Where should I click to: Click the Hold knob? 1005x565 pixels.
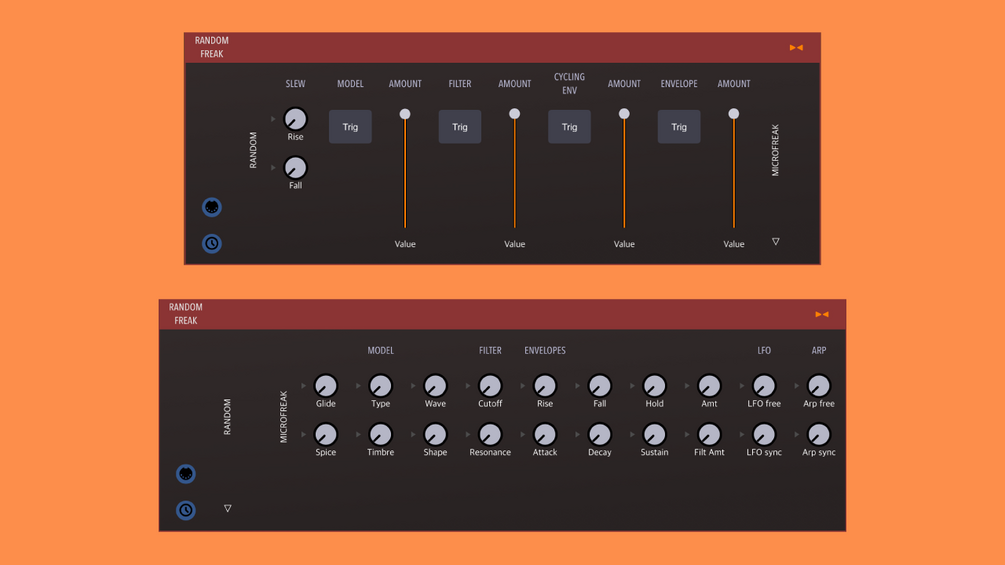(x=654, y=386)
